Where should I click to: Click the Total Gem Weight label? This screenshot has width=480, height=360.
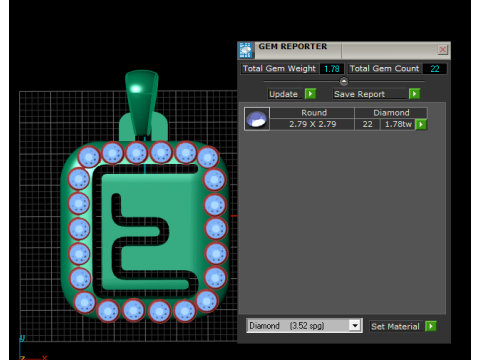pyautogui.click(x=279, y=69)
